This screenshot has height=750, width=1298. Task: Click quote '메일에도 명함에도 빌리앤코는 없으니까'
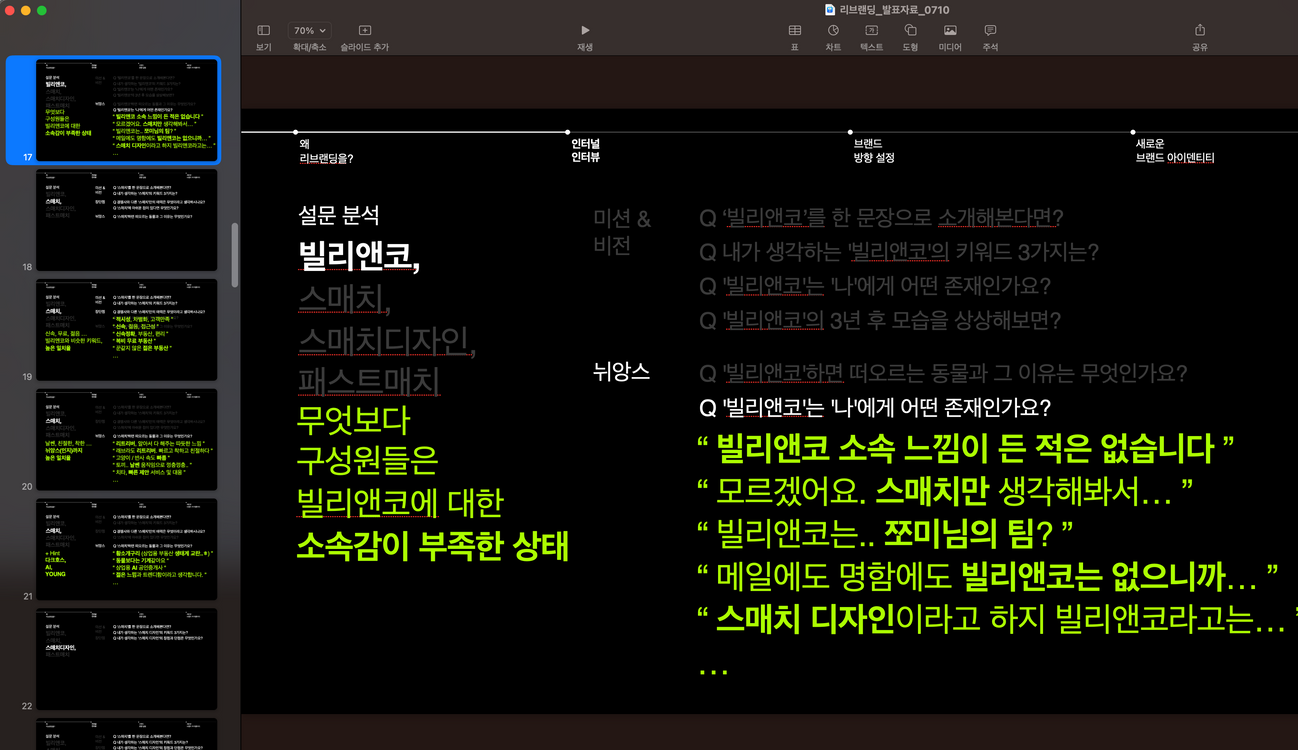point(988,576)
